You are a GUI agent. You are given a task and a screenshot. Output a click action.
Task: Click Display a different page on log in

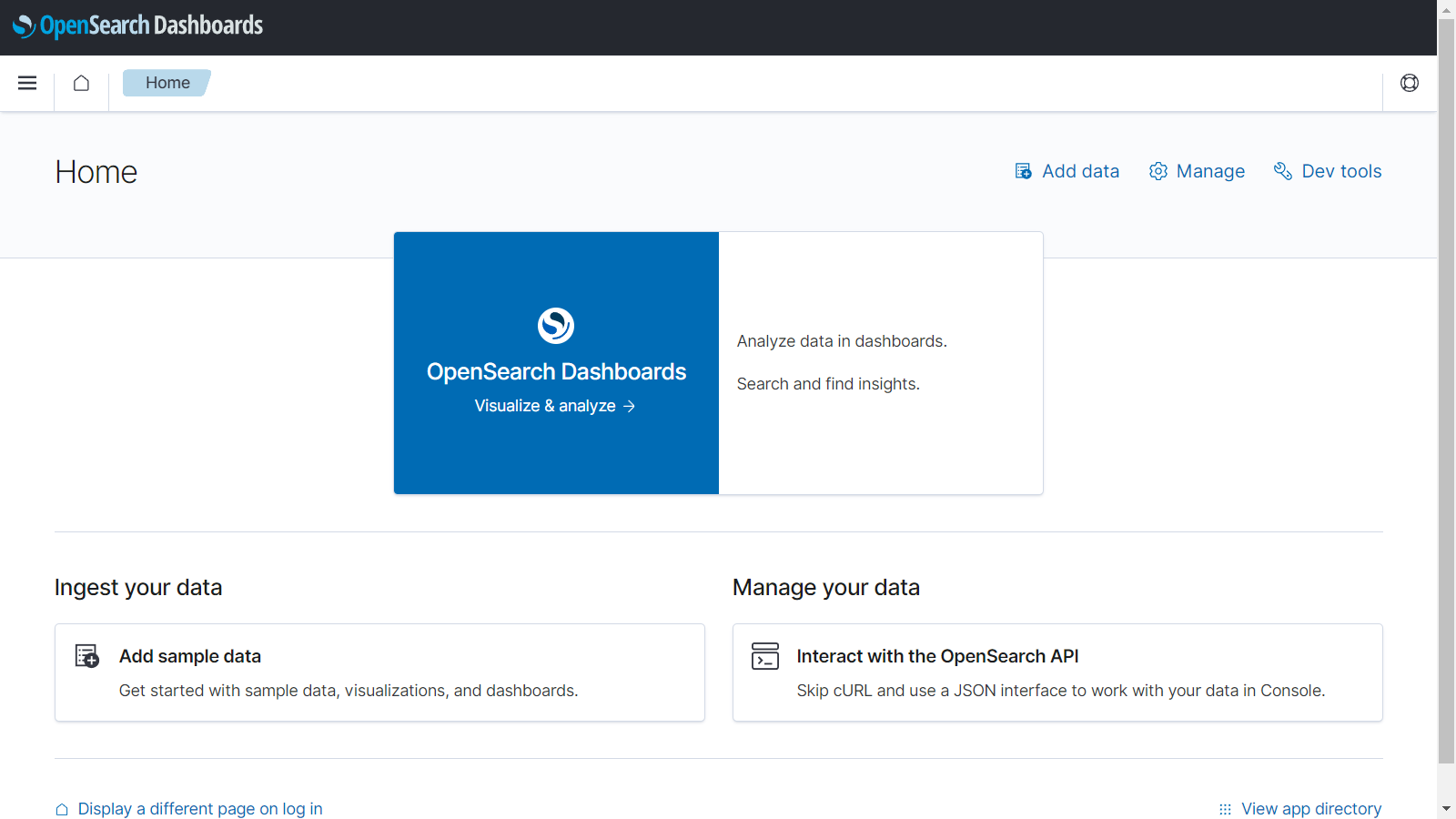(199, 809)
